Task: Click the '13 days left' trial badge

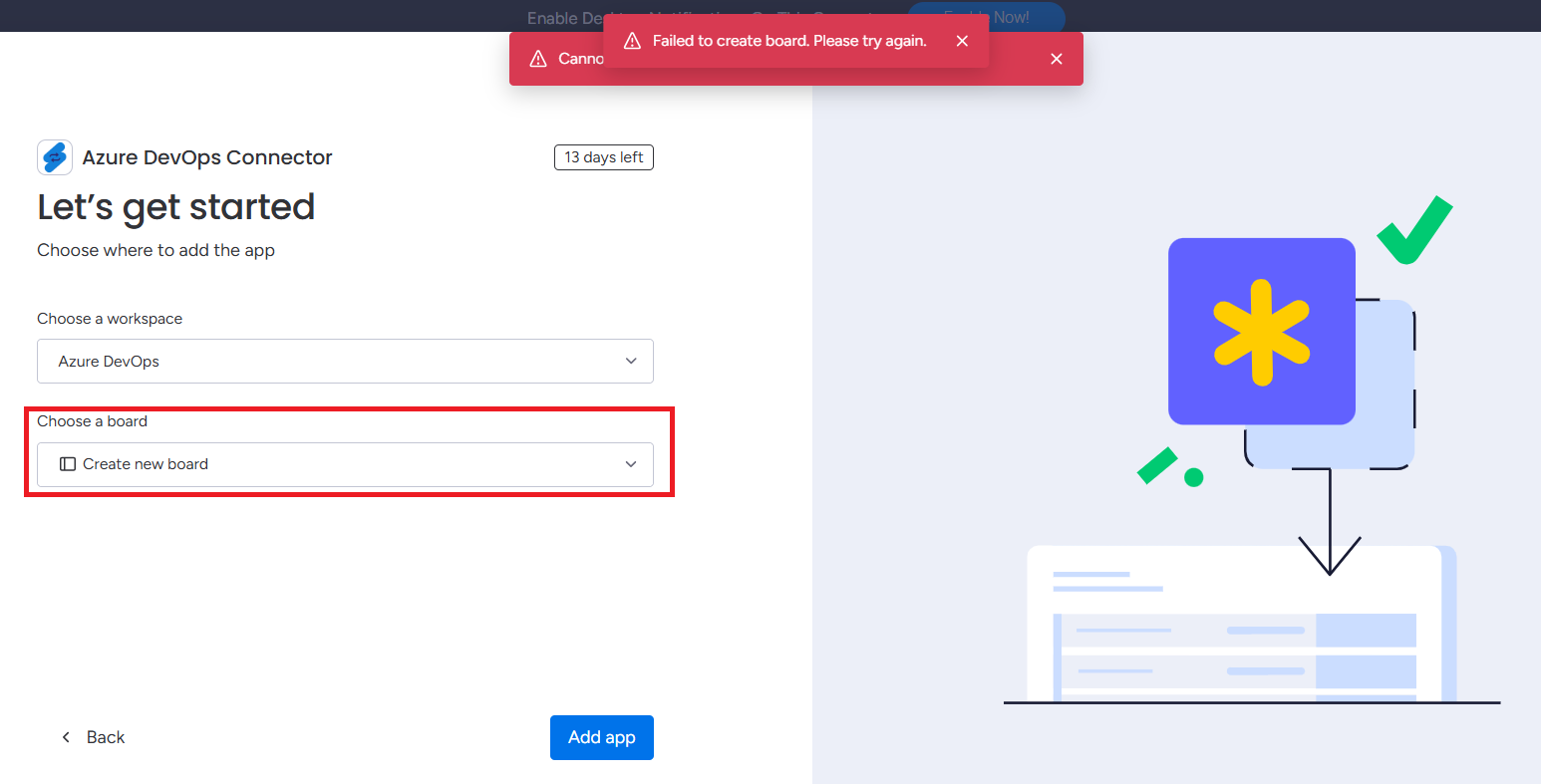Action: tap(604, 157)
